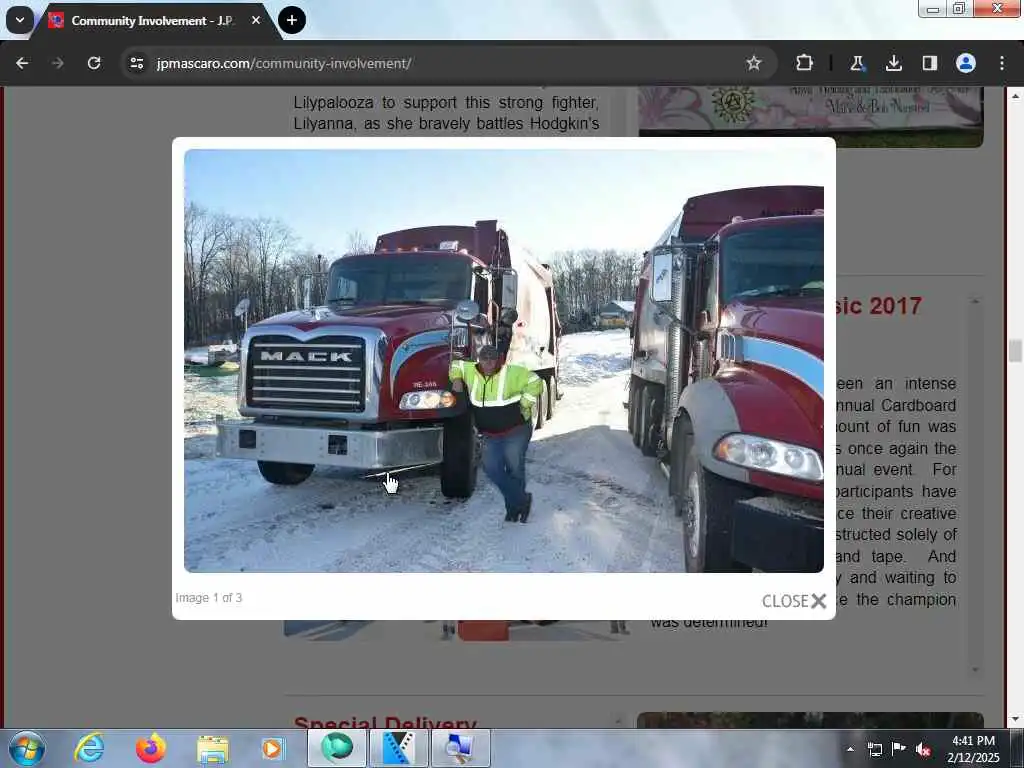Open Windows Media Player taskbar icon

coord(272,748)
